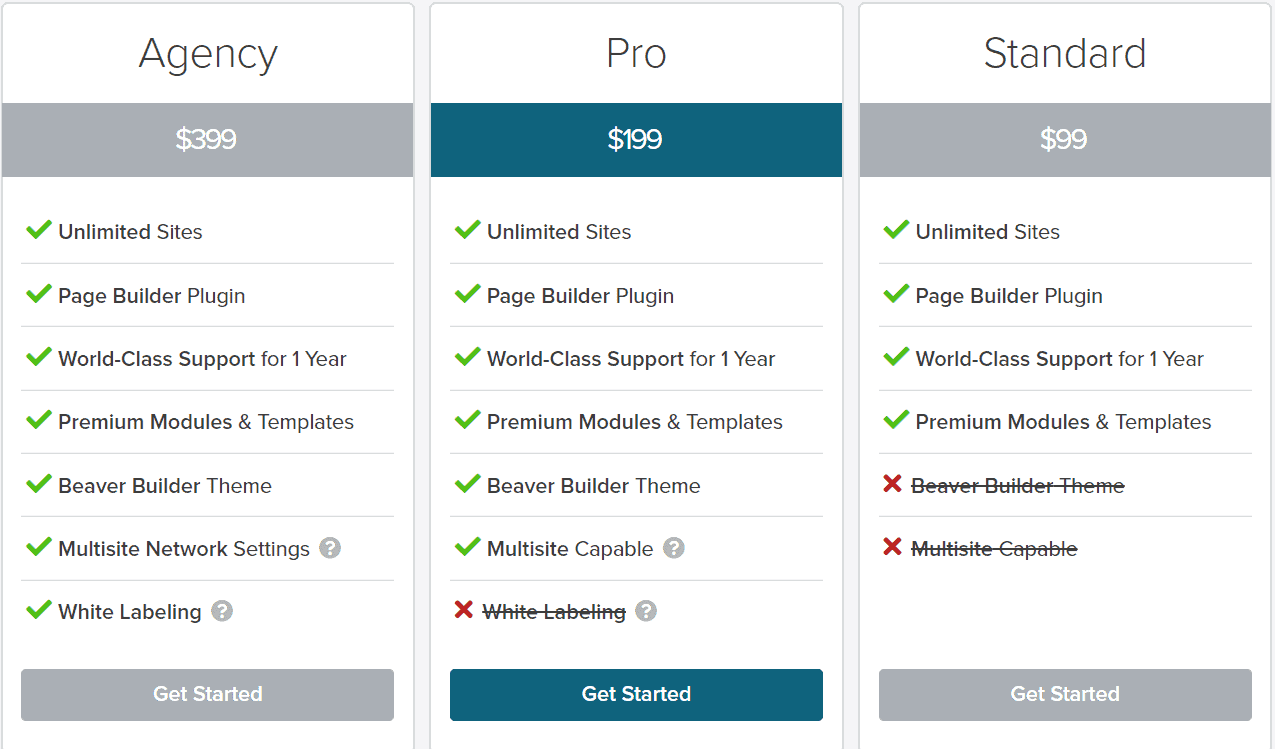
Task: Click green checkmark for Agency Unlimited Sites
Action: (x=38, y=230)
